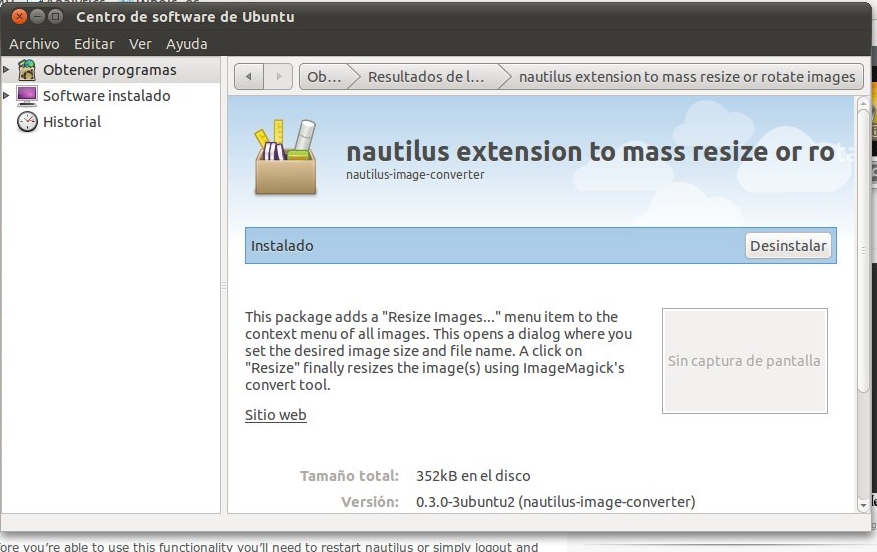Click the 'Instalado' status text
This screenshot has height=552, width=877.
[282, 246]
